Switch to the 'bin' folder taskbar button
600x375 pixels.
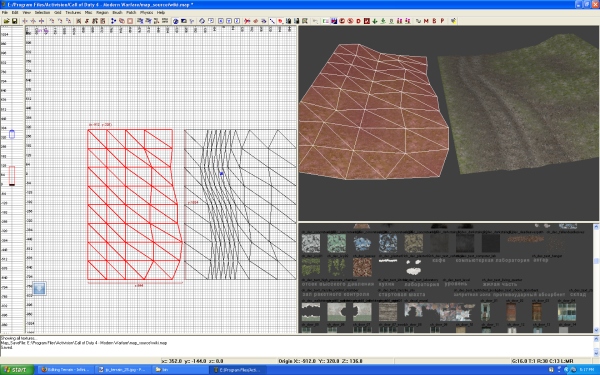point(179,370)
